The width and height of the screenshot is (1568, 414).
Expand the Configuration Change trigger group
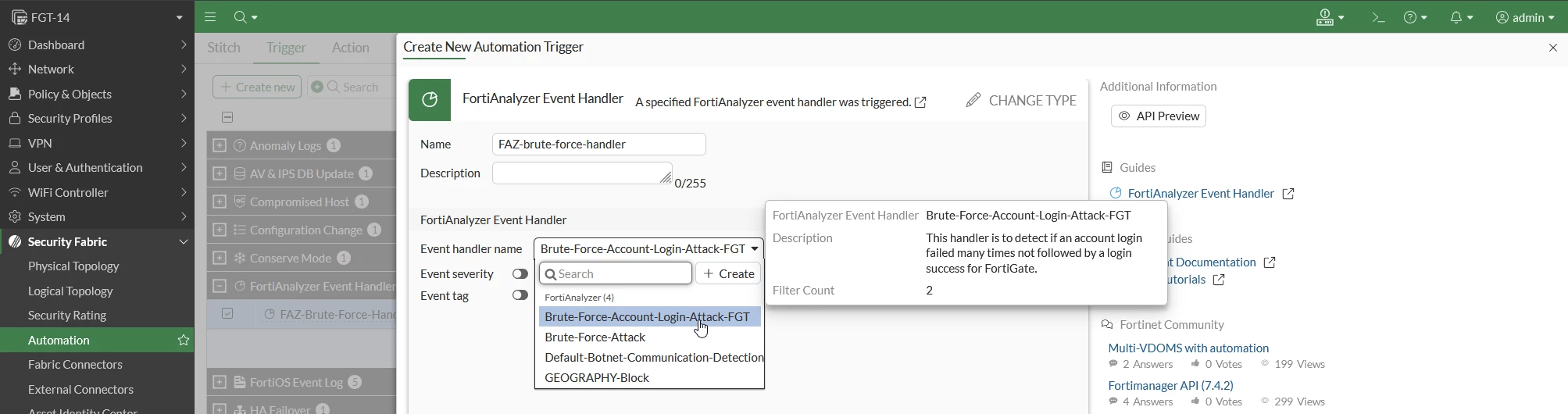220,230
